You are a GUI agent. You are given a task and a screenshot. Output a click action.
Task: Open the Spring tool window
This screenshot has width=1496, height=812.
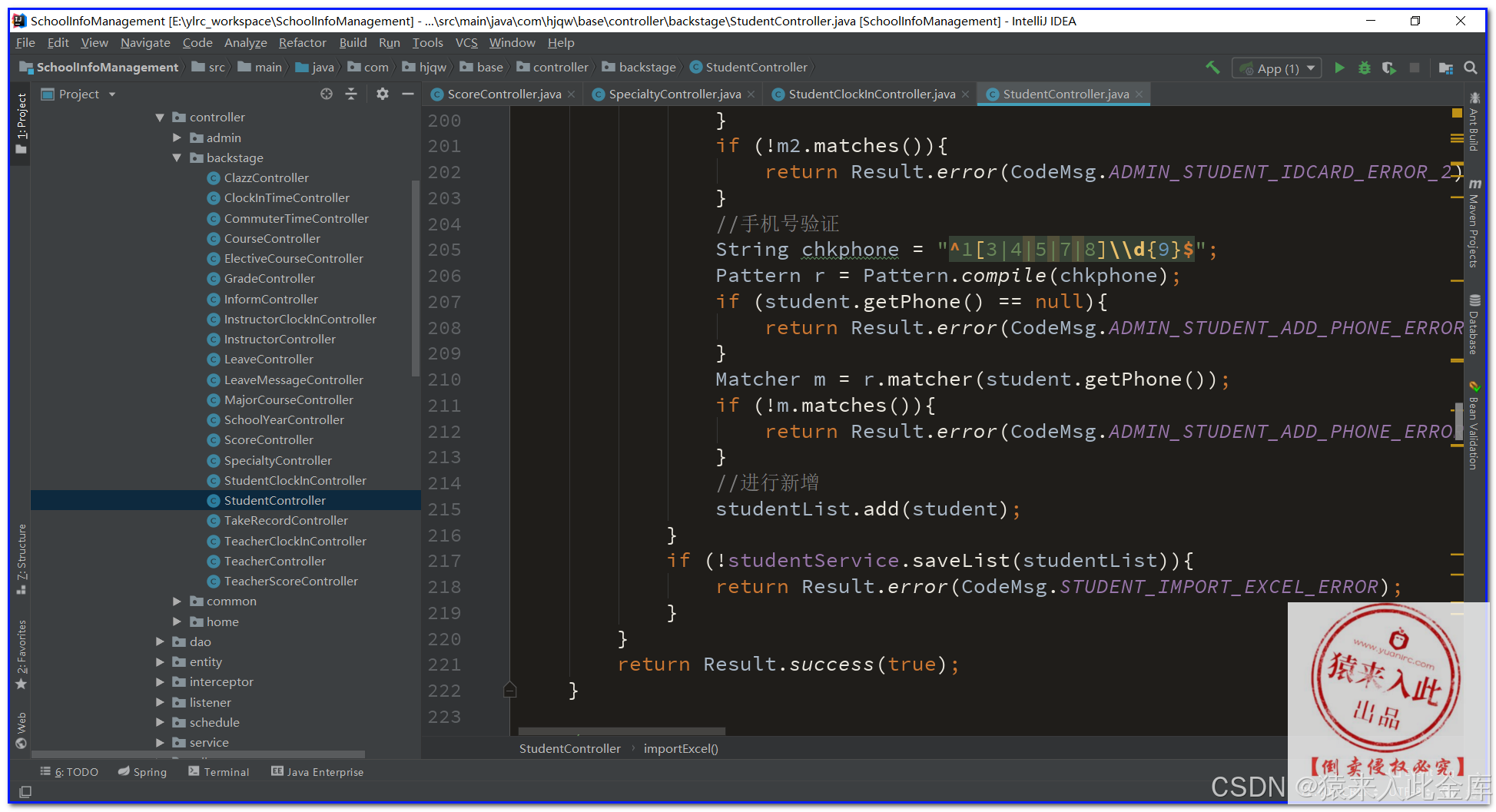click(x=142, y=771)
